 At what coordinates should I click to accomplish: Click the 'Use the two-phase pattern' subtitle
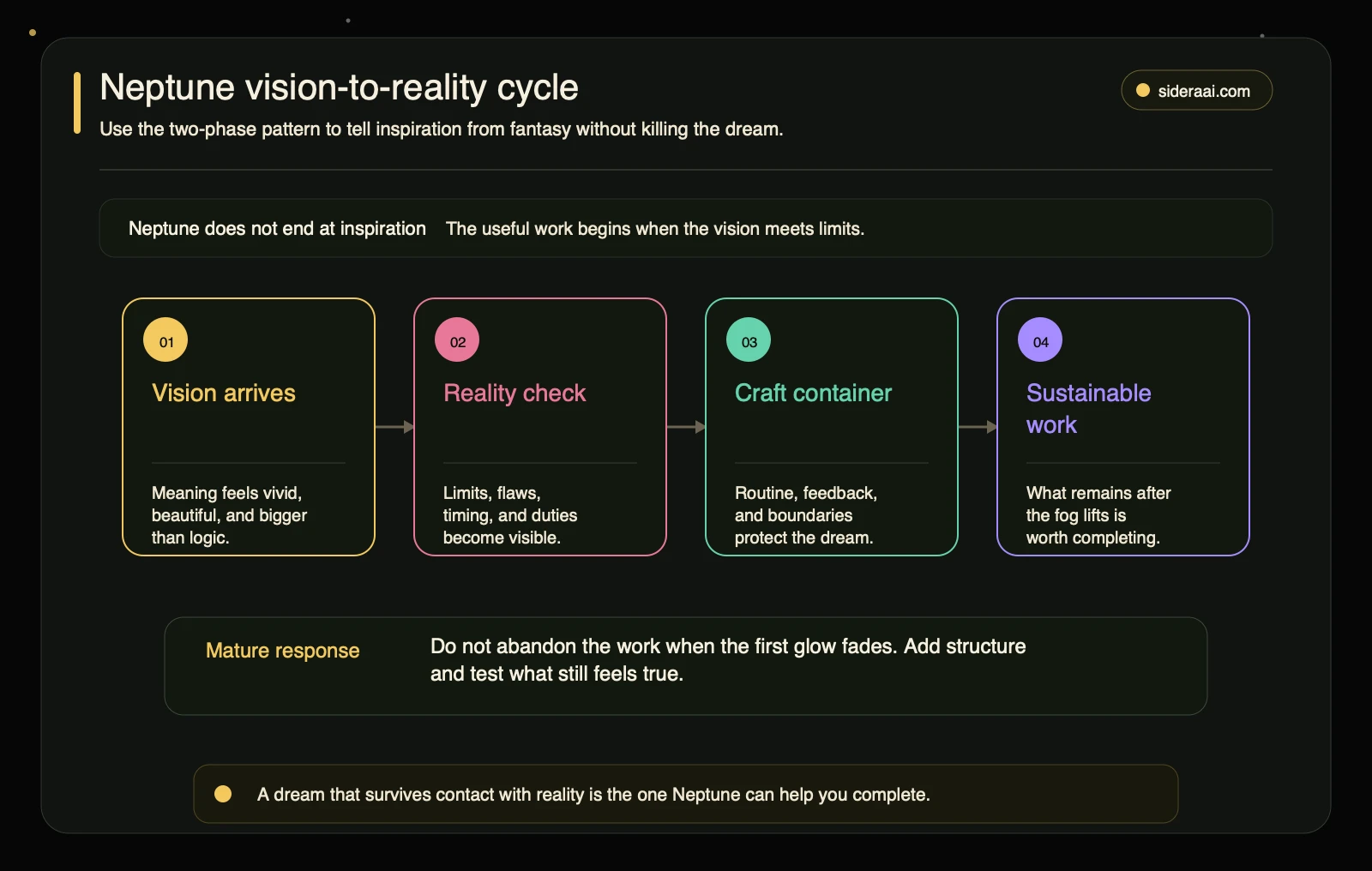[x=442, y=129]
